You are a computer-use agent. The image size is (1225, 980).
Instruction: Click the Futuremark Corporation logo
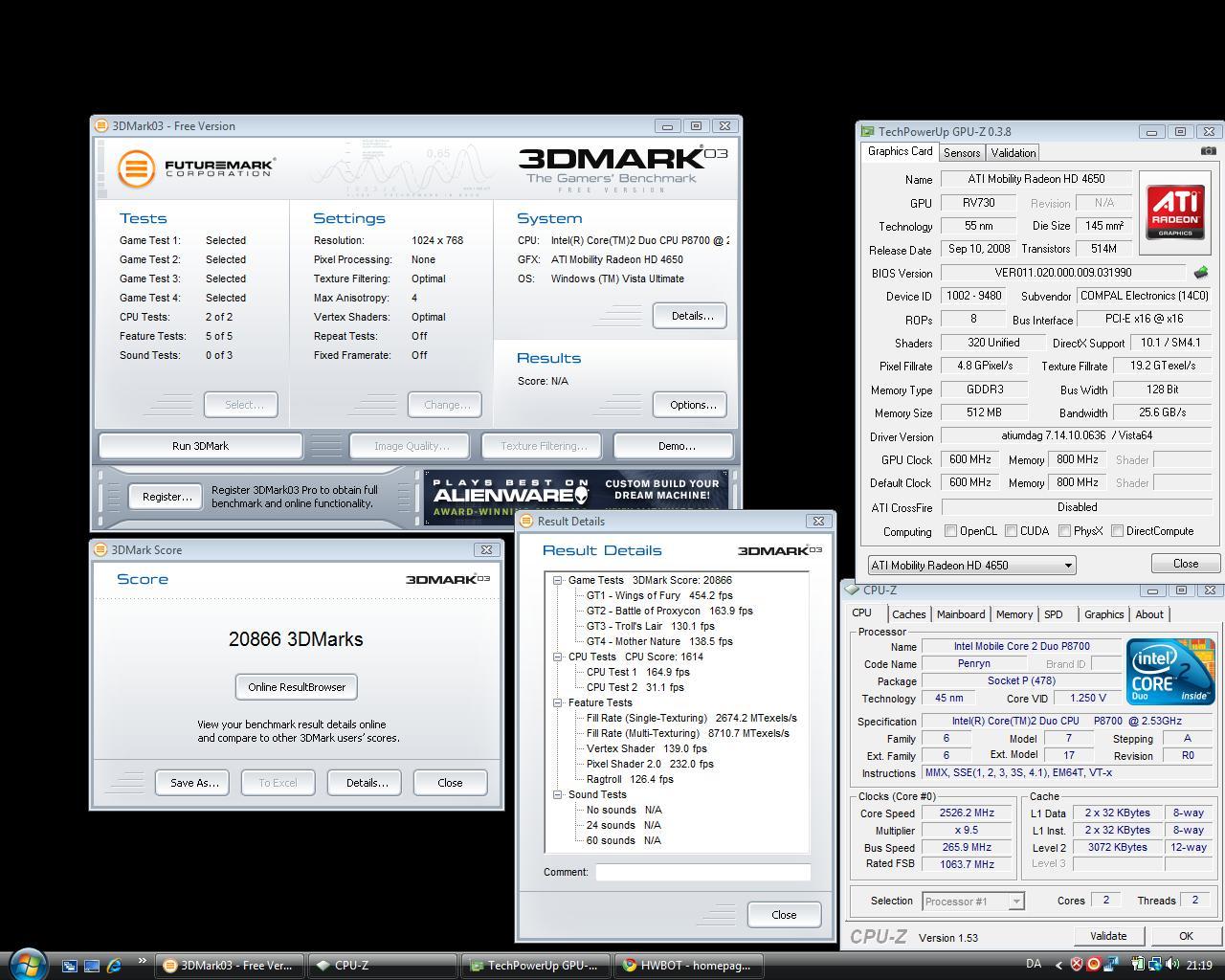pos(196,169)
